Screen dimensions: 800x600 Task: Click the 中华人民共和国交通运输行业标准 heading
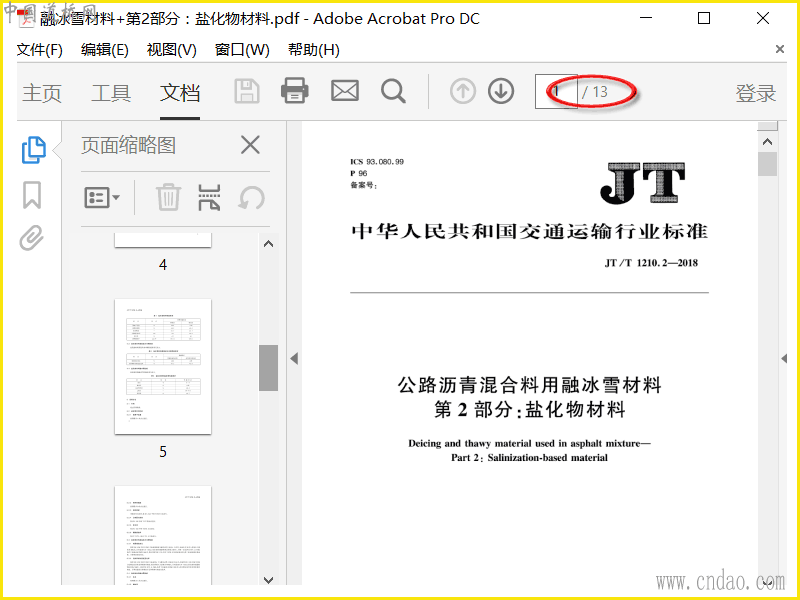(x=530, y=232)
